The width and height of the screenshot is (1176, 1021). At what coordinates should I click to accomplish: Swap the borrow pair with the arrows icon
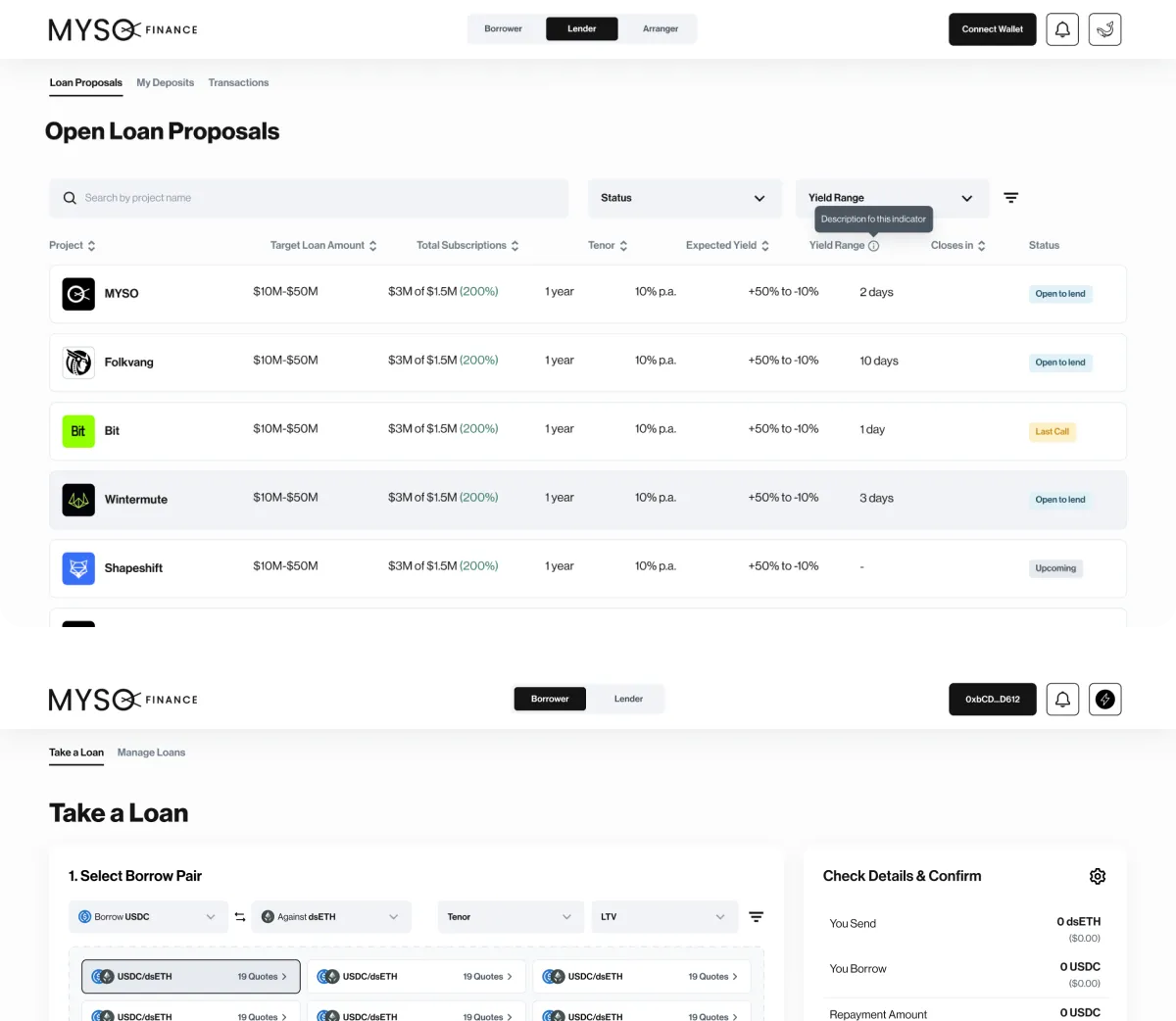(x=240, y=917)
